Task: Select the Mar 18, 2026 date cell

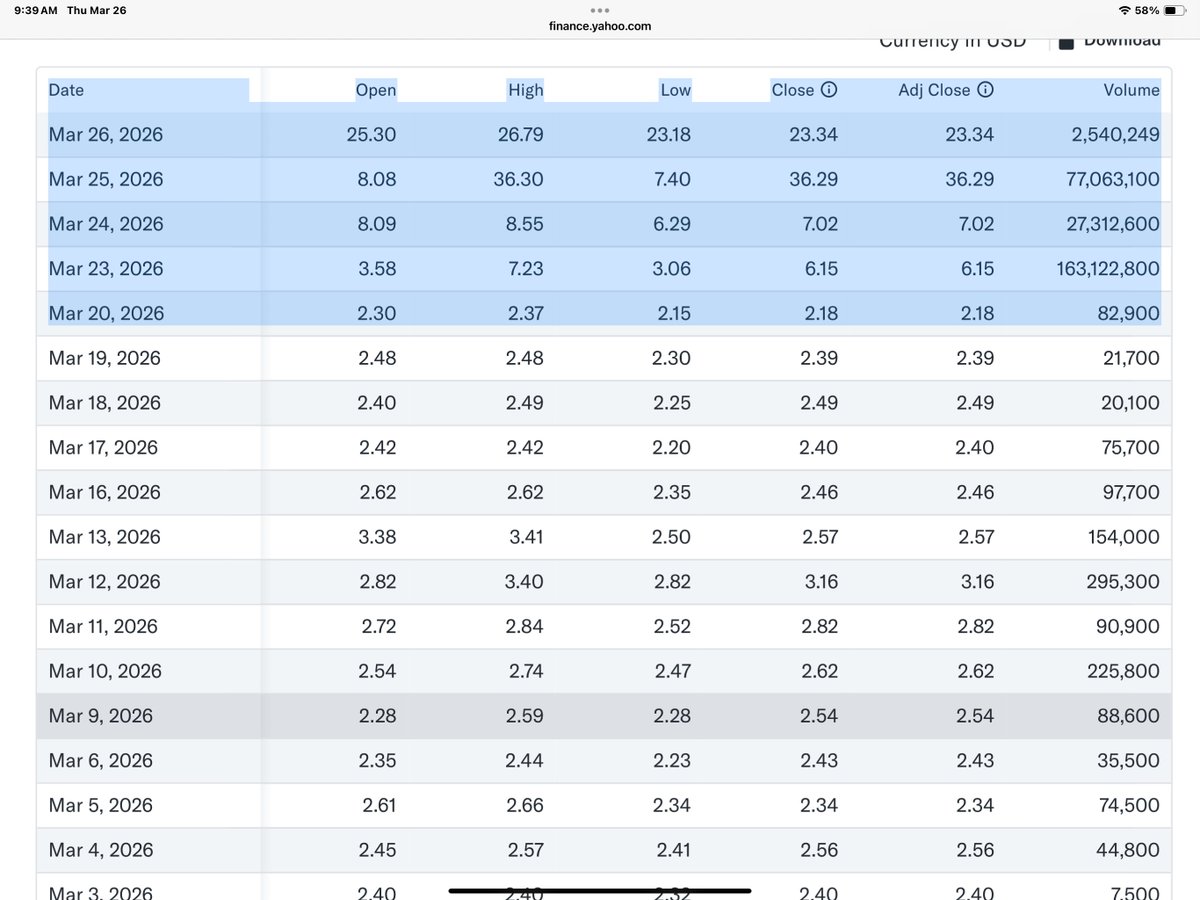Action: click(x=105, y=402)
